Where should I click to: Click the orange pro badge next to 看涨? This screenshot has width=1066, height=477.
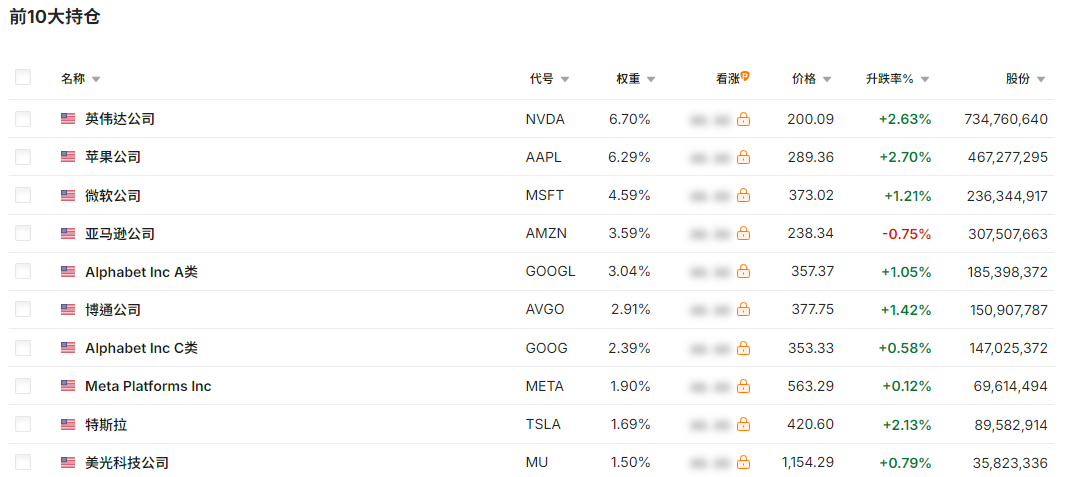coord(745,76)
